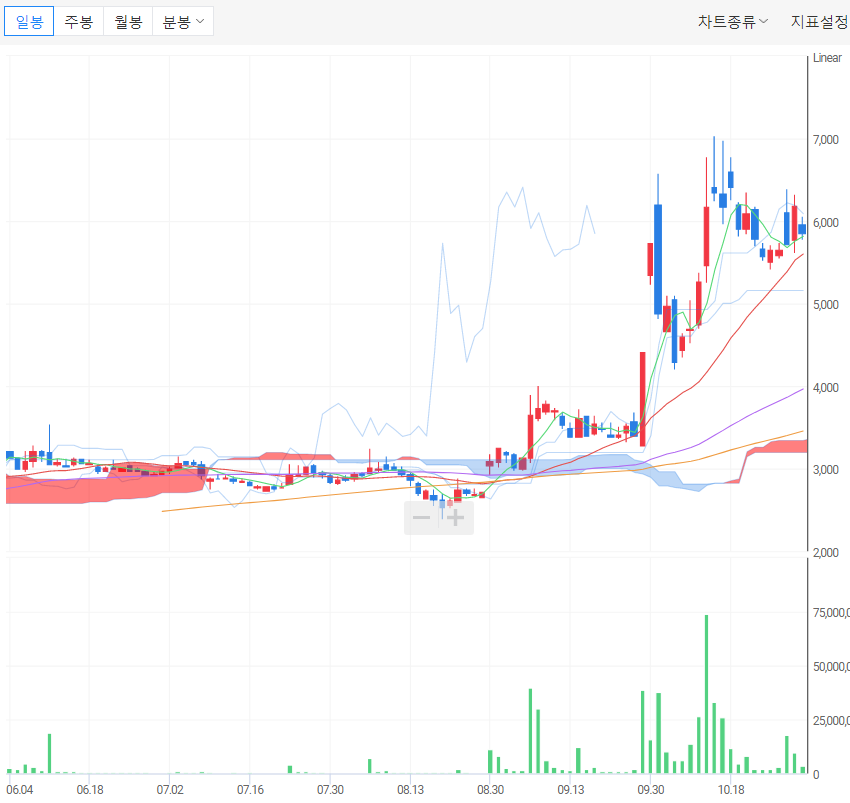Click the 10.18 date label
The width and height of the screenshot is (850, 803).
731,789
